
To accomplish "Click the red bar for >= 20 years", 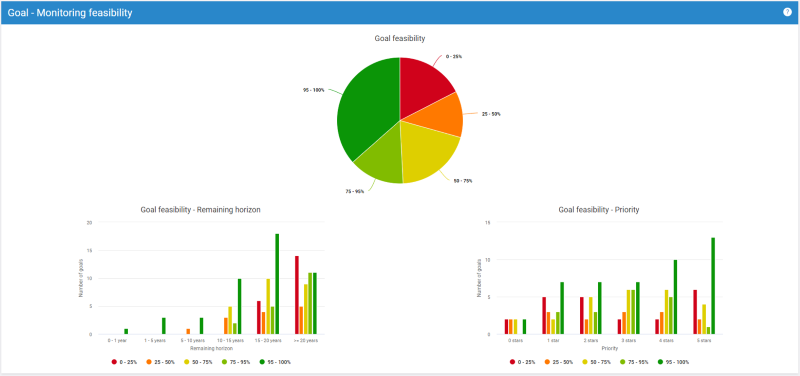I will [x=296, y=295].
